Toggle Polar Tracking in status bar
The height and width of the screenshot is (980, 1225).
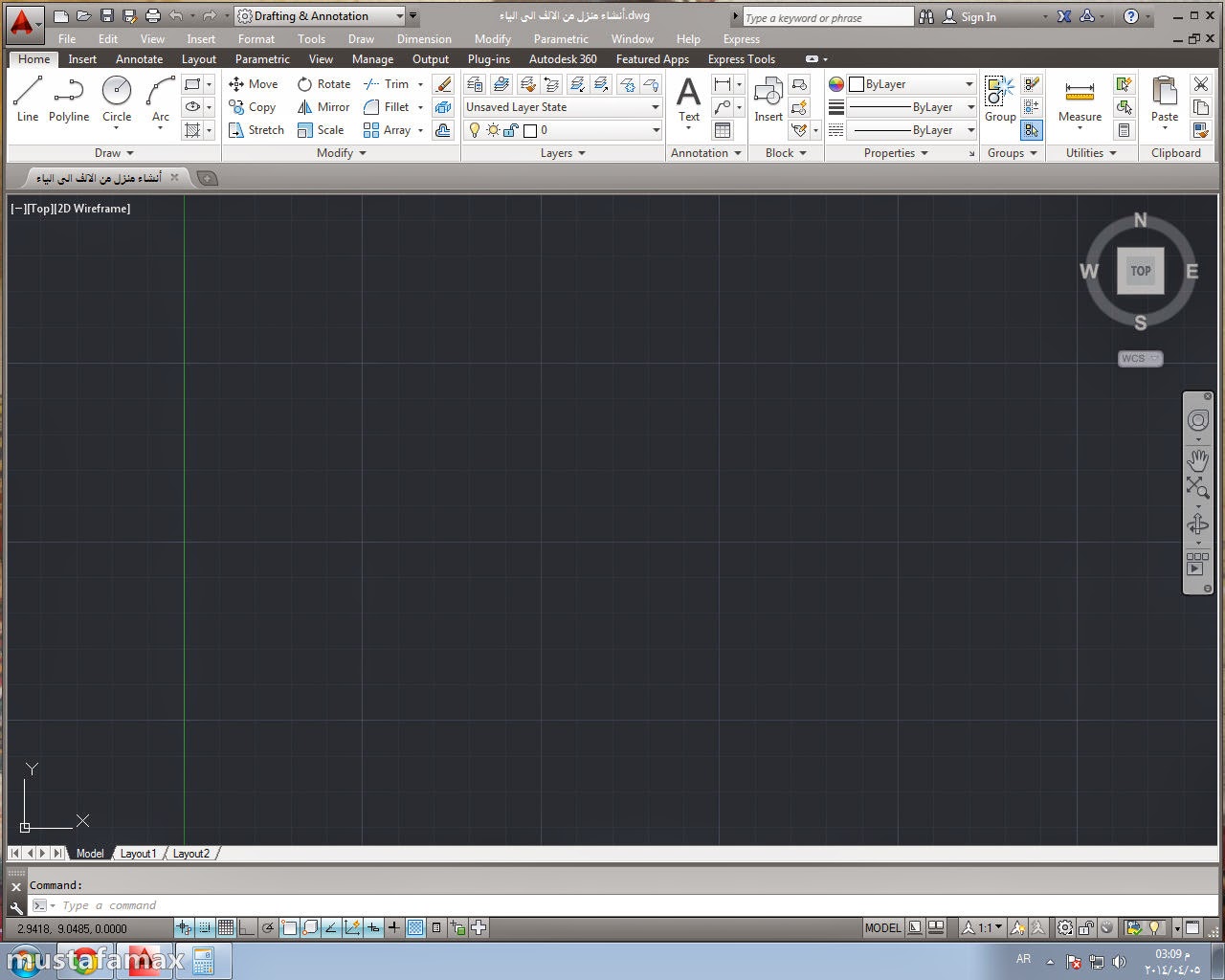click(x=268, y=927)
